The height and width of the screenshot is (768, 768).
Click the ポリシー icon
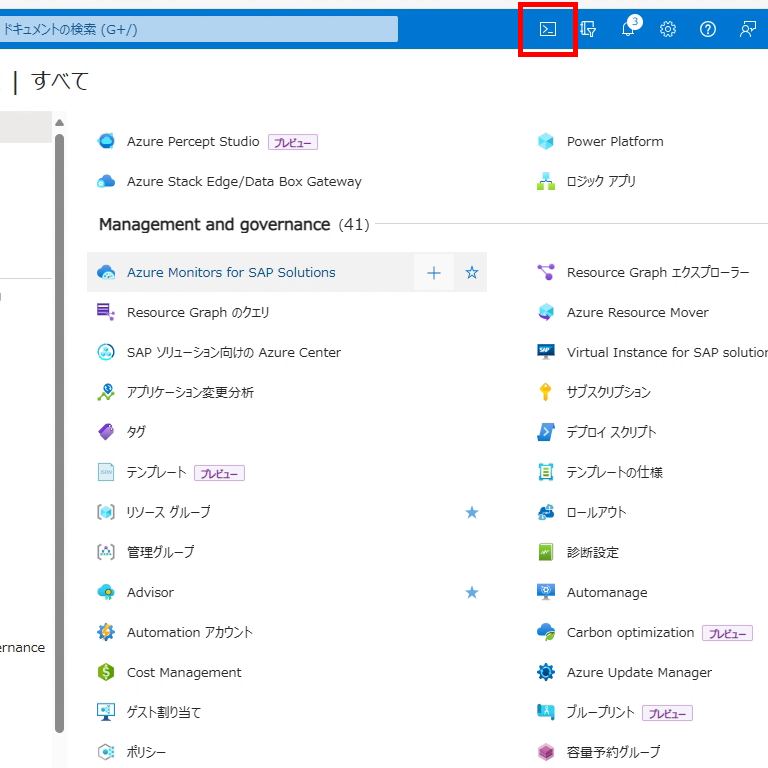pyautogui.click(x=106, y=752)
